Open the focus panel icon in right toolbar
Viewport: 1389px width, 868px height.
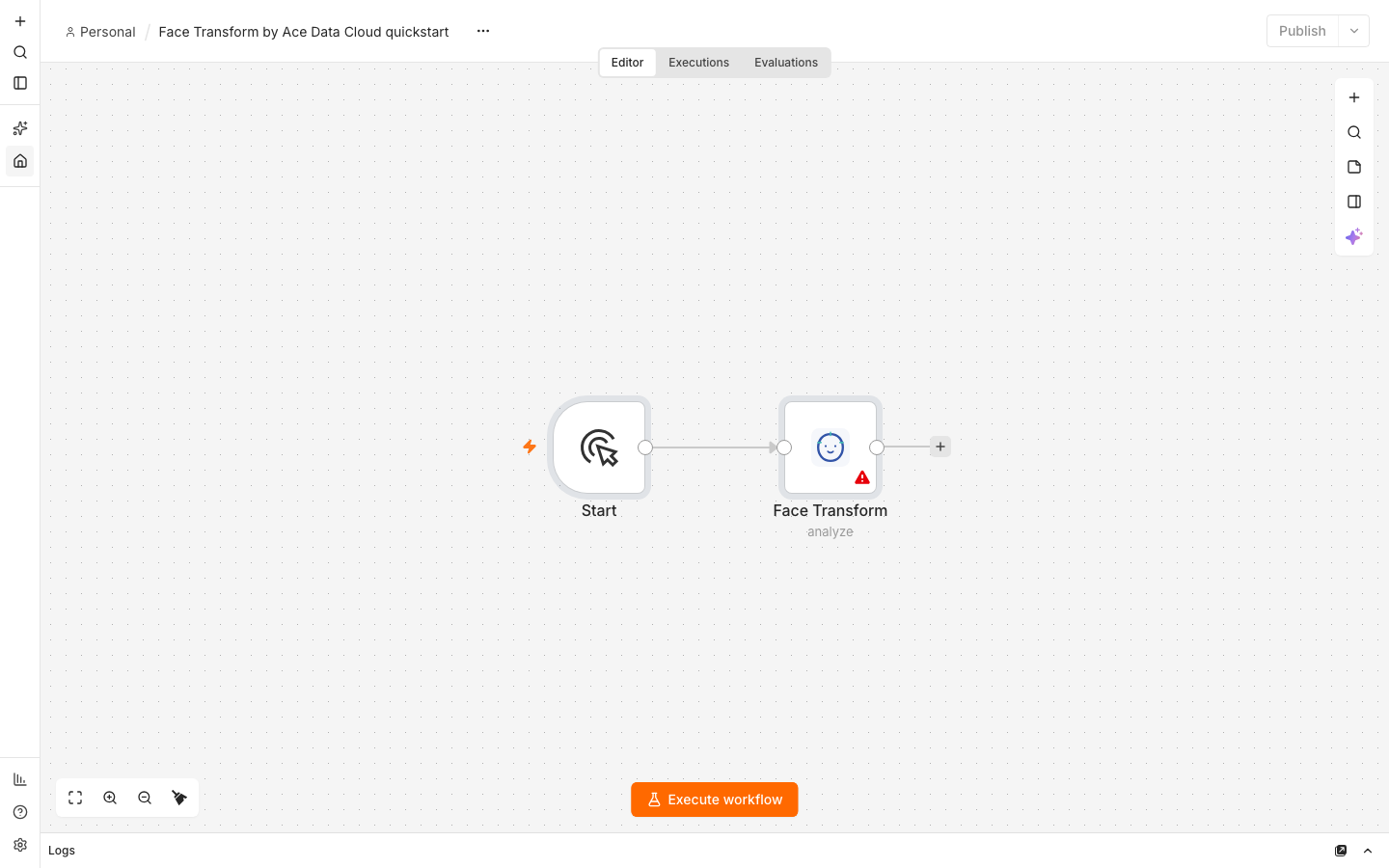(x=1354, y=202)
